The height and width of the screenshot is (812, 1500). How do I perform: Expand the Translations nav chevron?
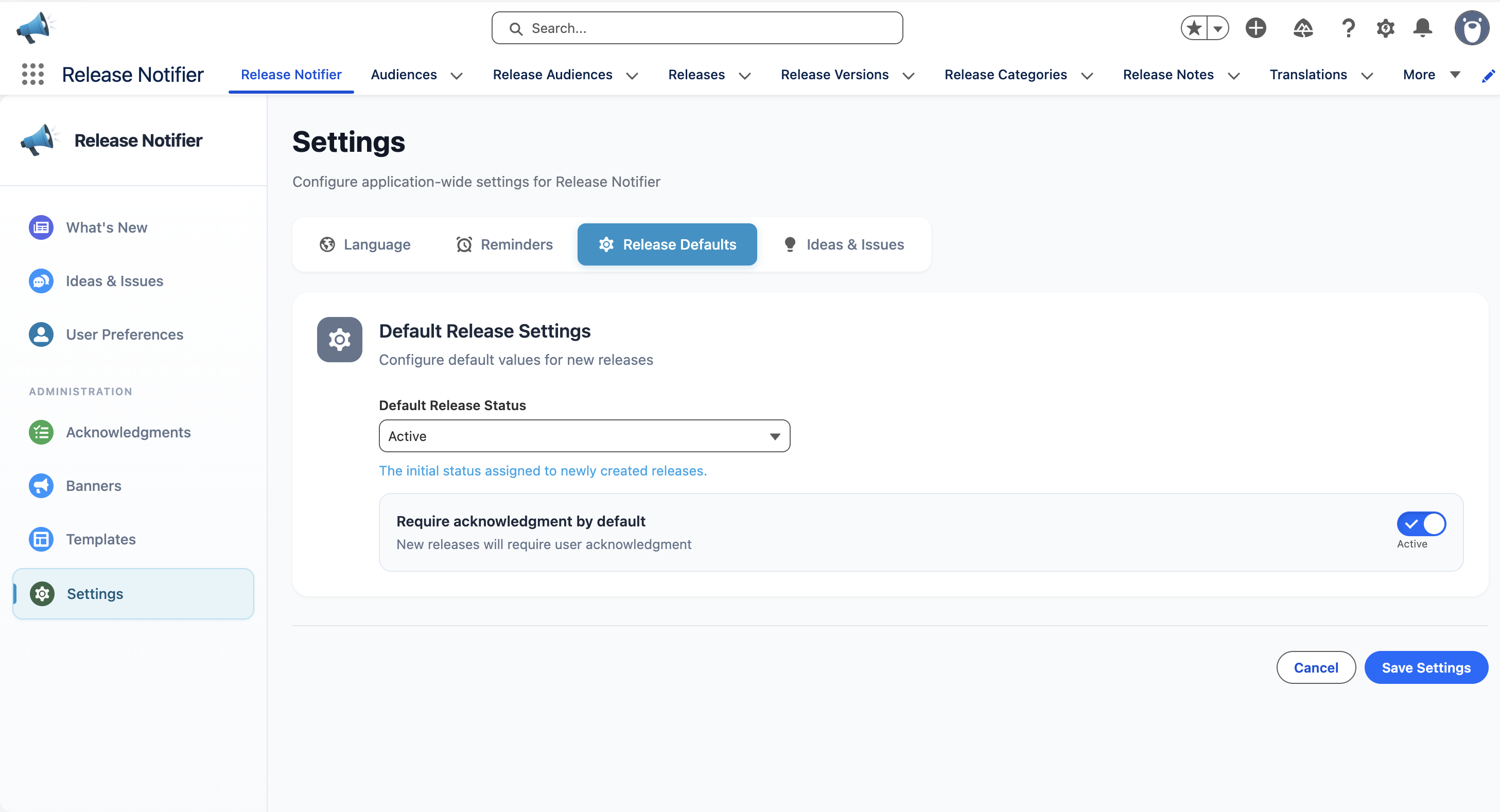point(1367,76)
